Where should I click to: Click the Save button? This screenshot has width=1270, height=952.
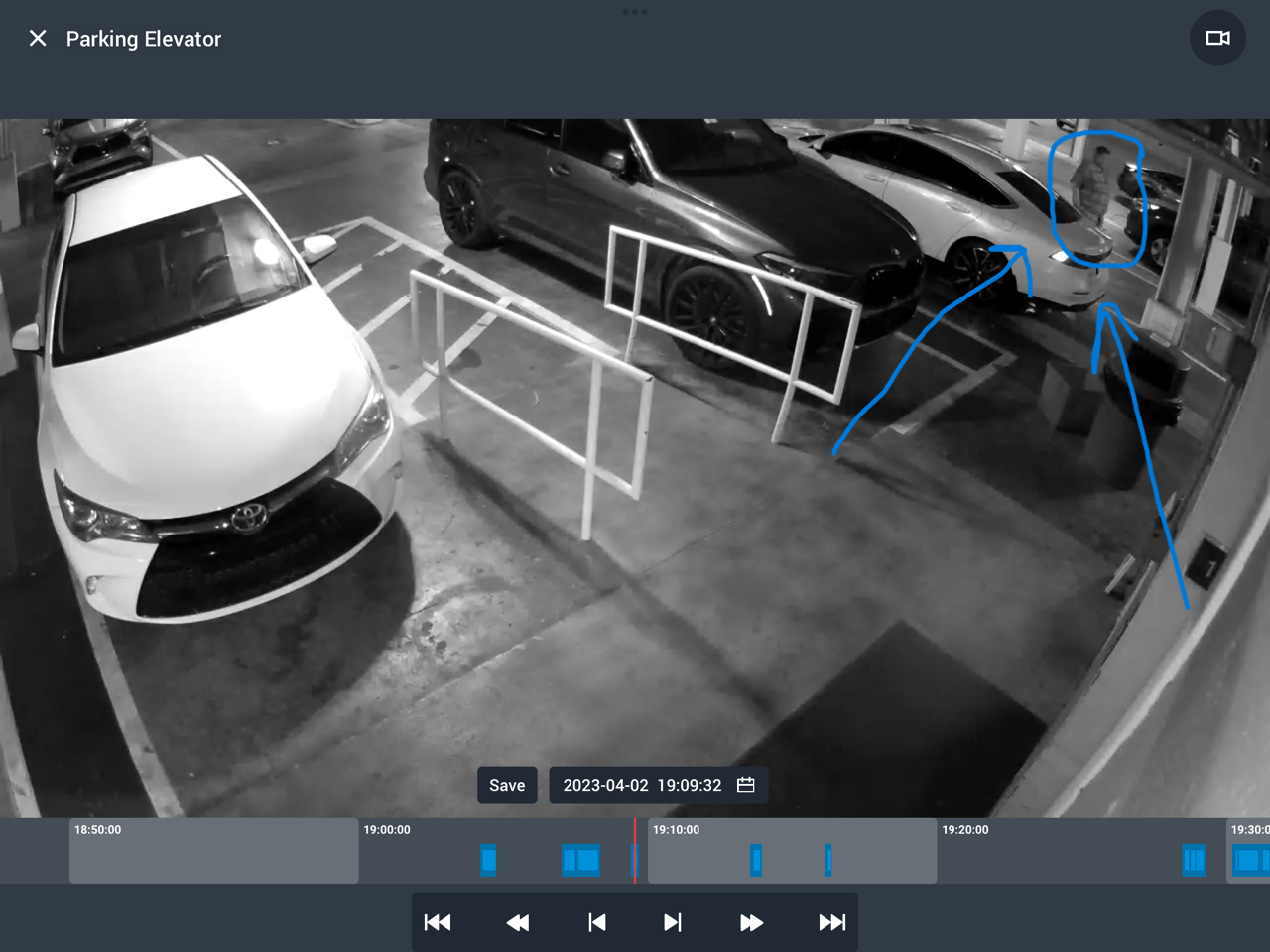click(x=507, y=785)
